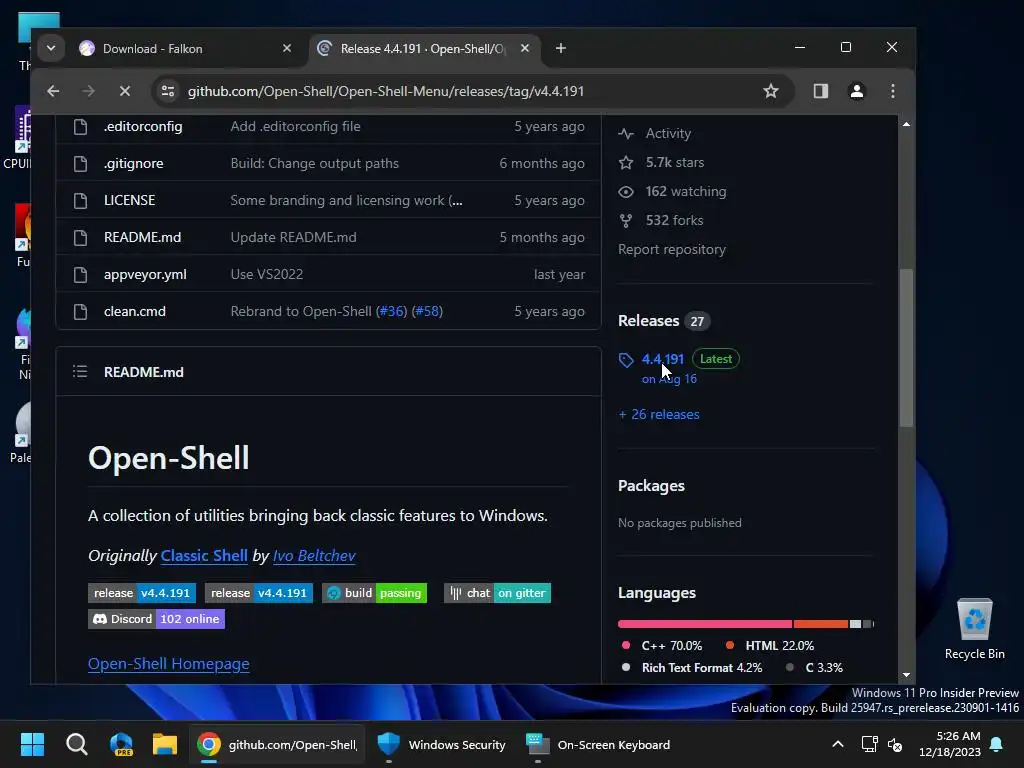Close the Download - Falkon tab

tap(287, 48)
